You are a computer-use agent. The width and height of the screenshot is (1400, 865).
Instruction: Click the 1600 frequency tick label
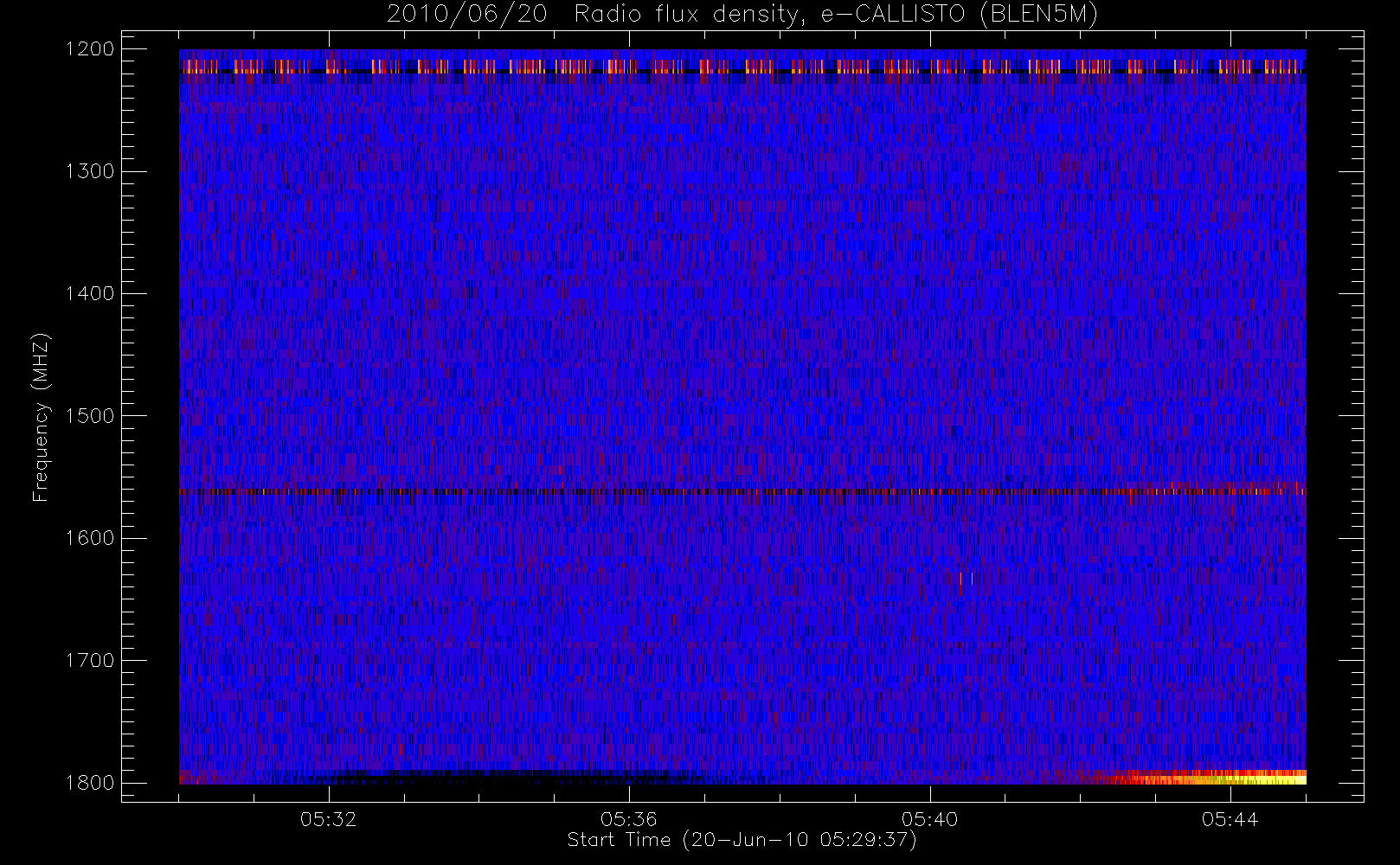pos(90,538)
